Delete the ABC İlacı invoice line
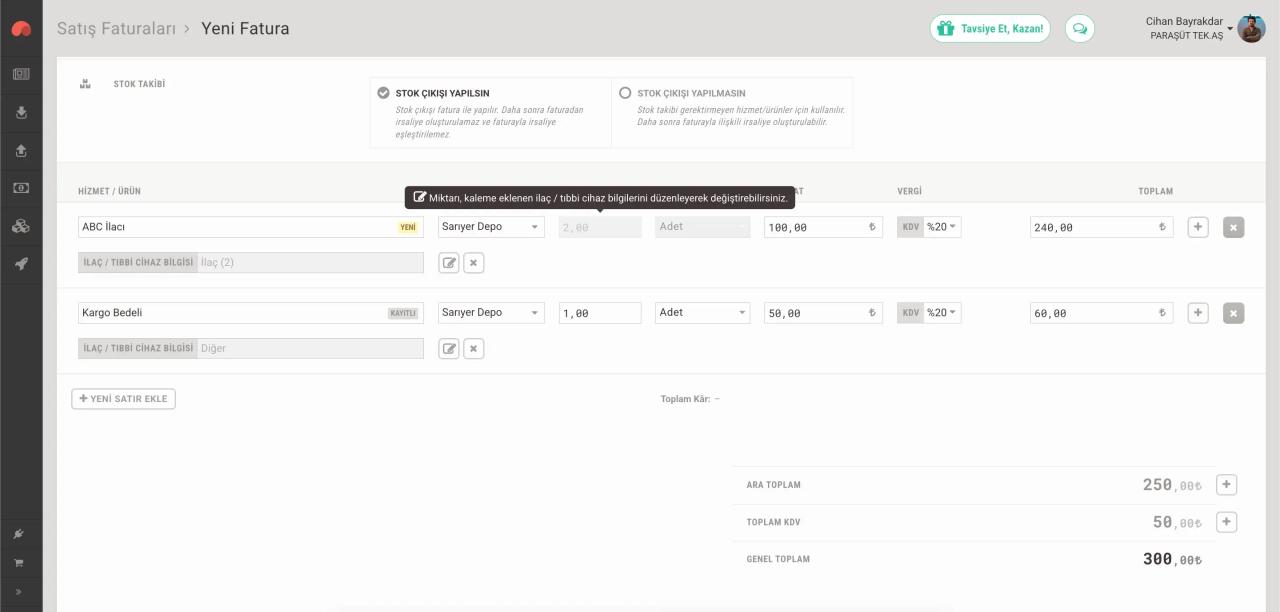The height and width of the screenshot is (612, 1280). [1233, 227]
